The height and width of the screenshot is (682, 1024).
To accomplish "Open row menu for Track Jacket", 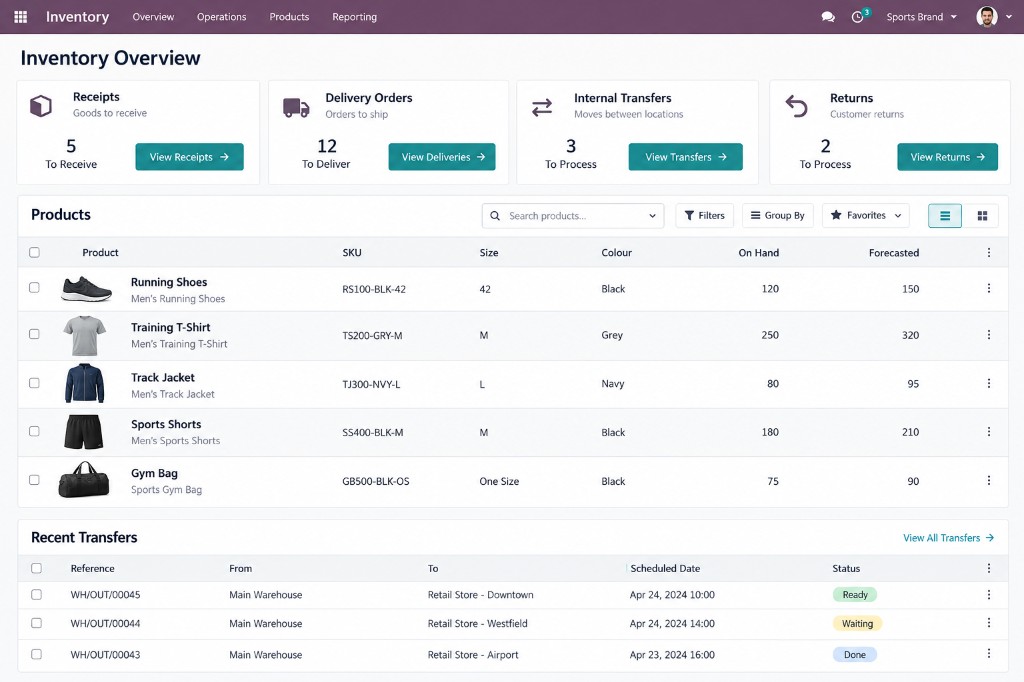I will tap(989, 383).
